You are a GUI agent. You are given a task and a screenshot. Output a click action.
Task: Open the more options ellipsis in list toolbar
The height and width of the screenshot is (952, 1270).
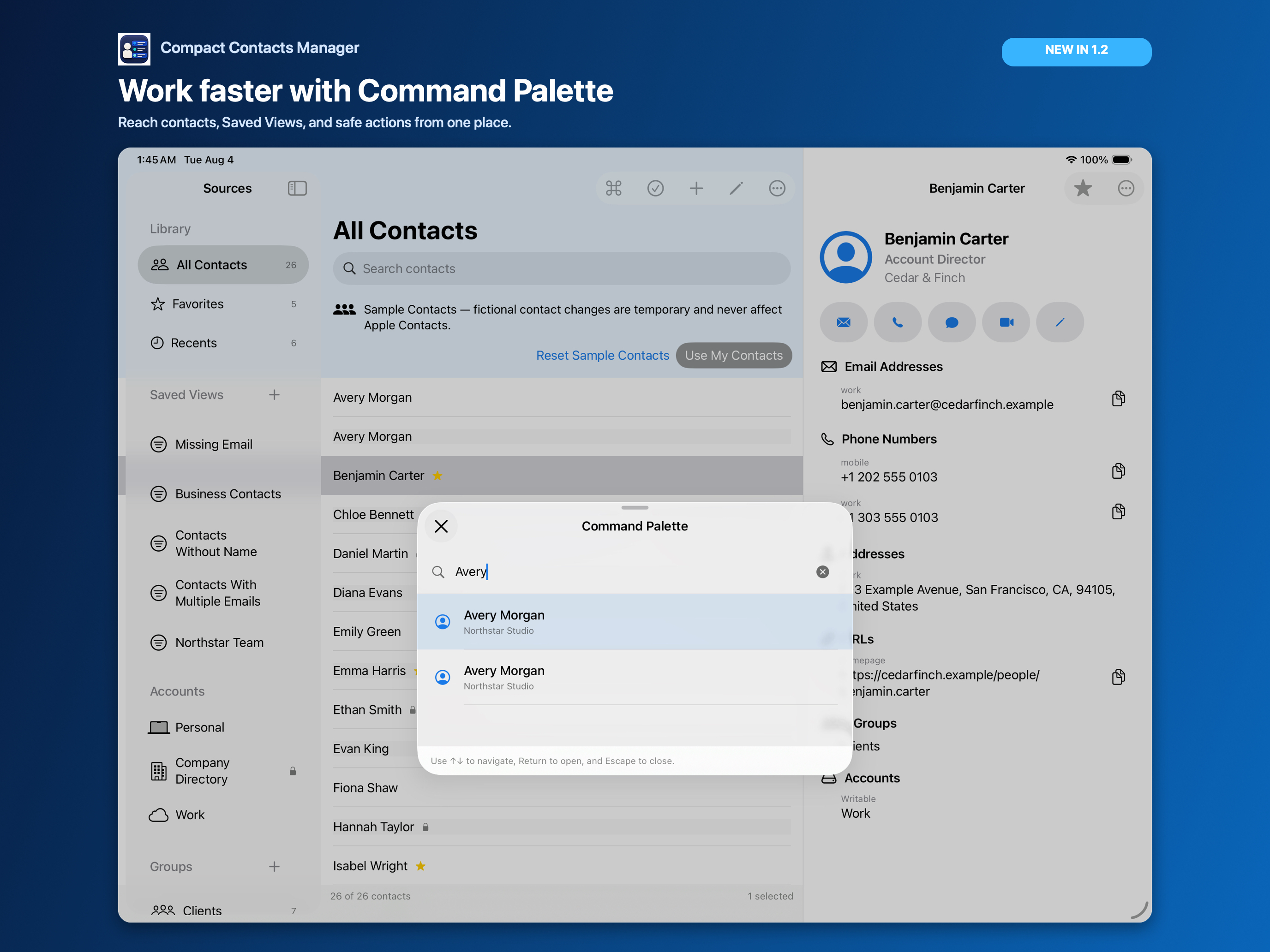click(777, 188)
